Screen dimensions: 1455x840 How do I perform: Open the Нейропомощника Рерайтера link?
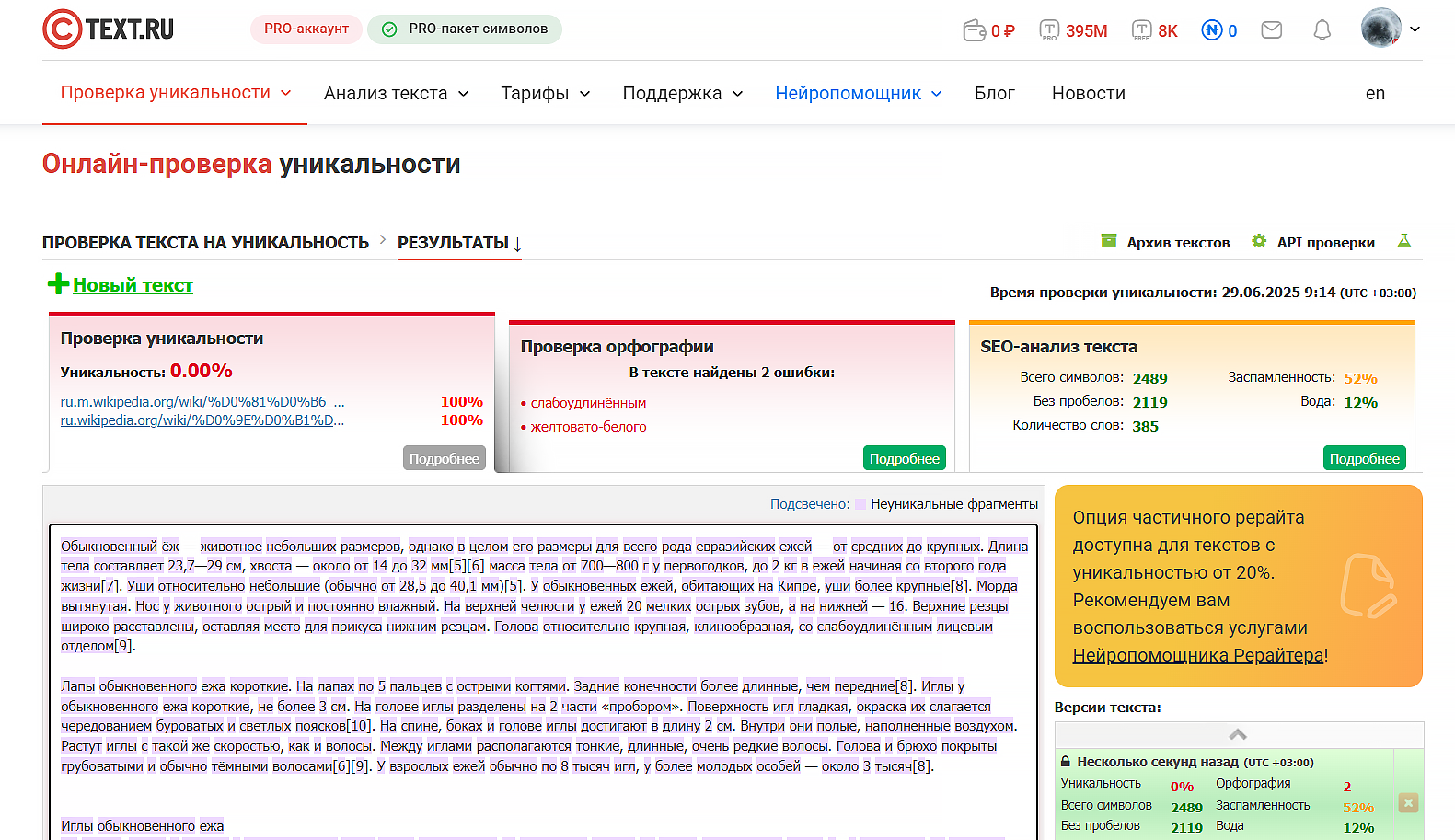(x=1198, y=655)
